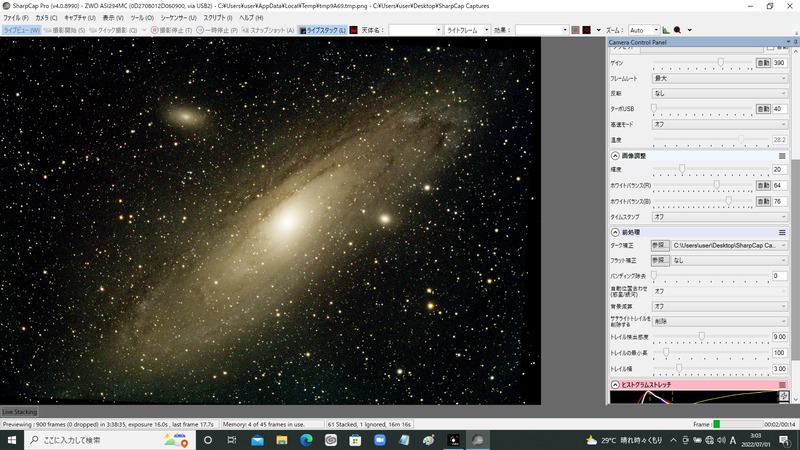Screen dimensions: 800x450
Task: Open the タイムスタンプ dropdown
Action: tap(719, 217)
